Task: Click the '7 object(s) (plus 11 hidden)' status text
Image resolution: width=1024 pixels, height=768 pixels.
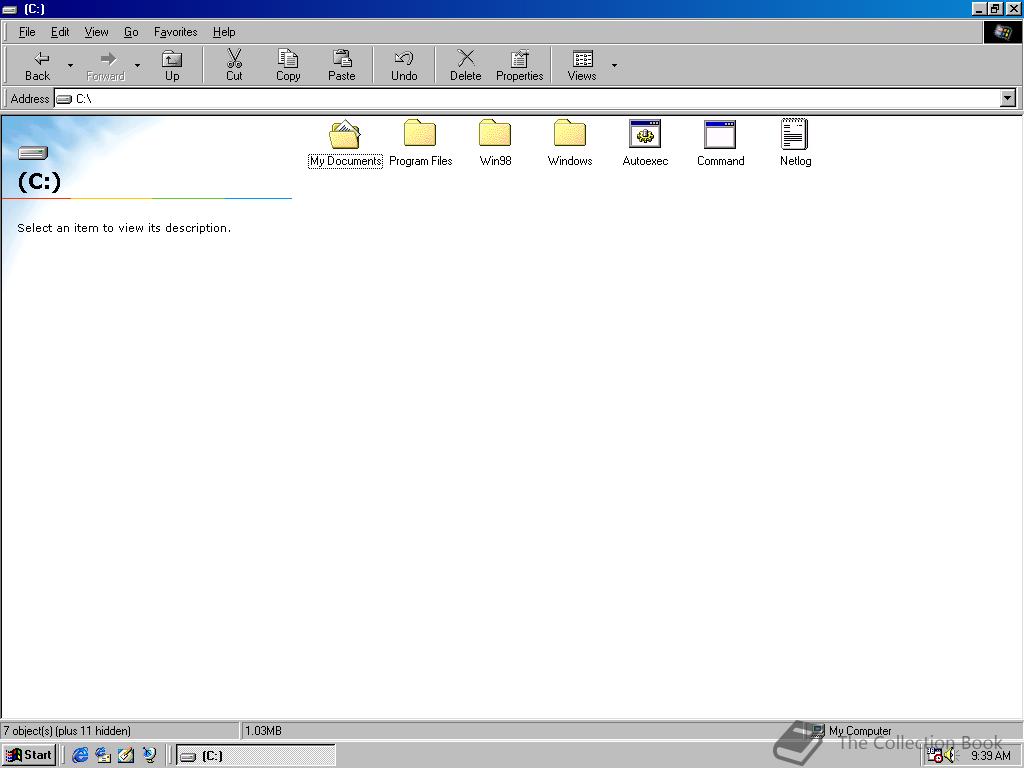Action: [x=67, y=731]
